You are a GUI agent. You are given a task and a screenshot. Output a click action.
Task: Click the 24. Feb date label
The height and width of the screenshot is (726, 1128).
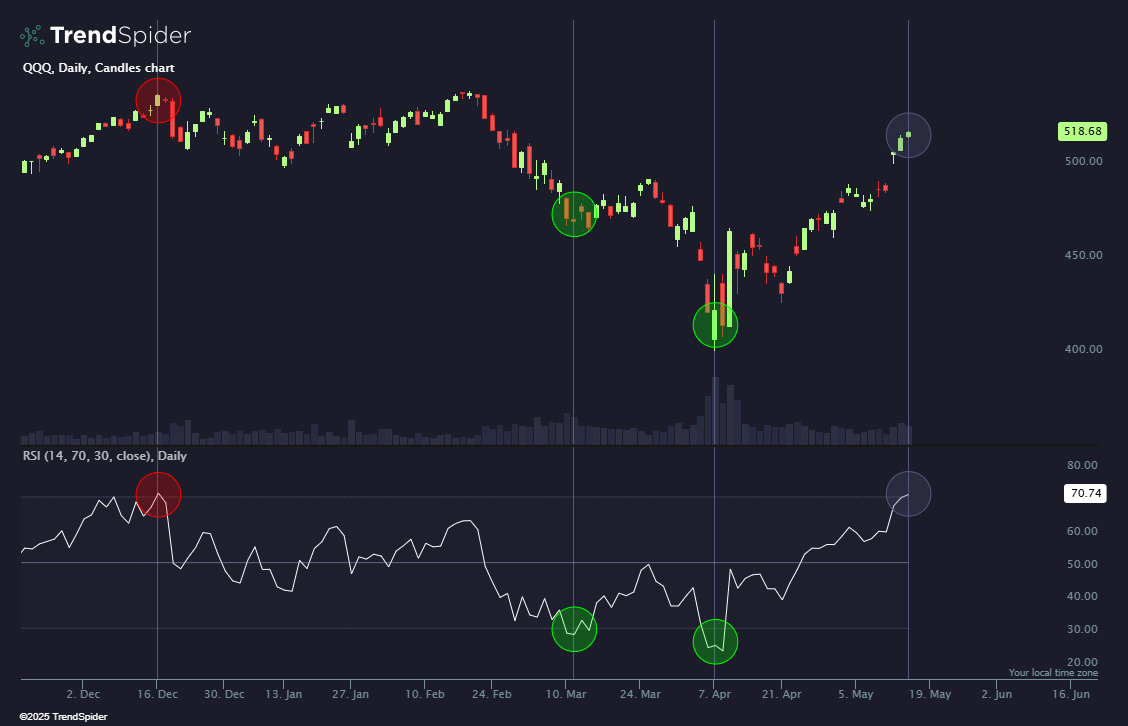coord(492,694)
